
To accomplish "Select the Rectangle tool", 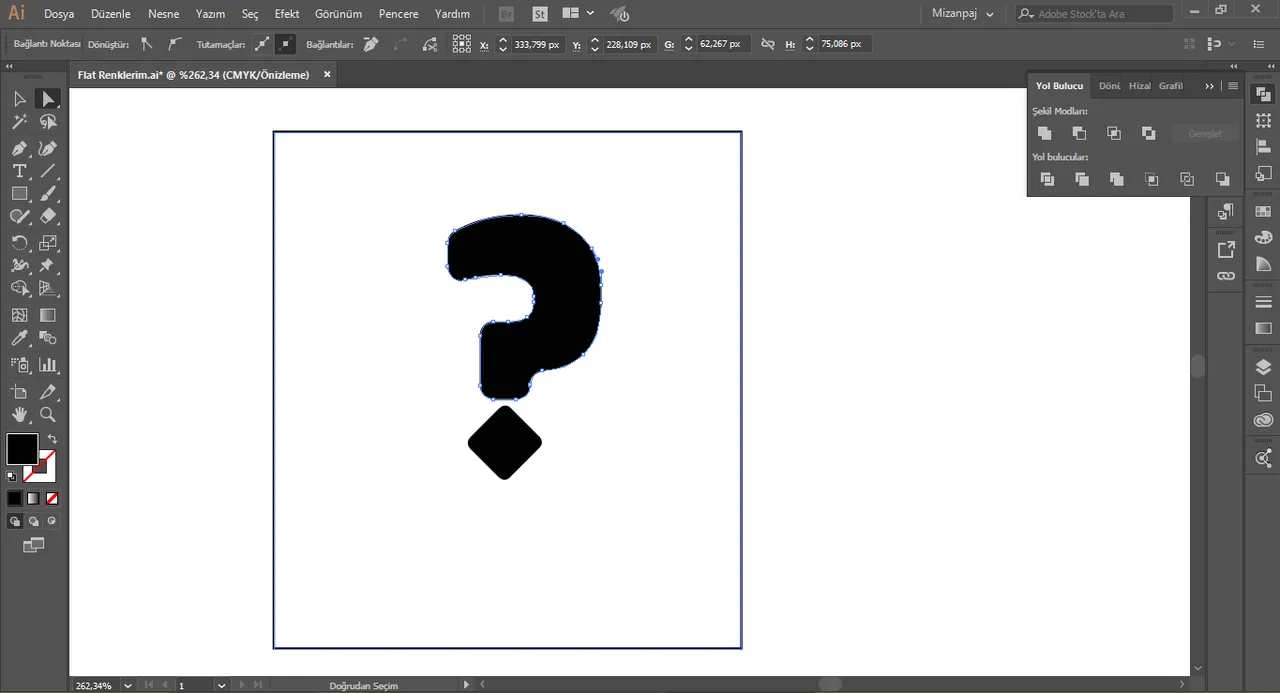I will point(20,194).
